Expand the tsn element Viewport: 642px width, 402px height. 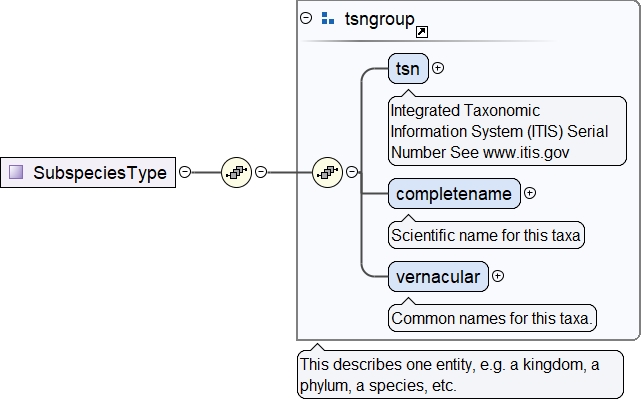(438, 68)
